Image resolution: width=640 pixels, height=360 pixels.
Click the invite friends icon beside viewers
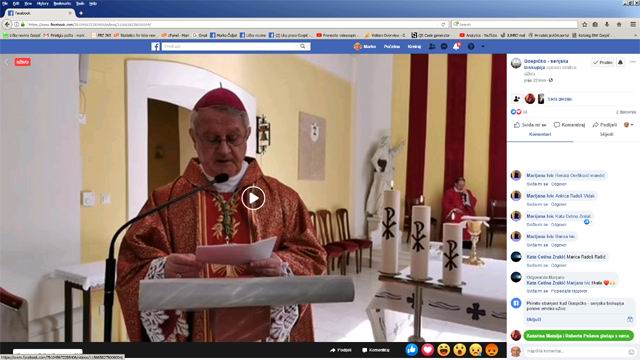click(x=517, y=99)
